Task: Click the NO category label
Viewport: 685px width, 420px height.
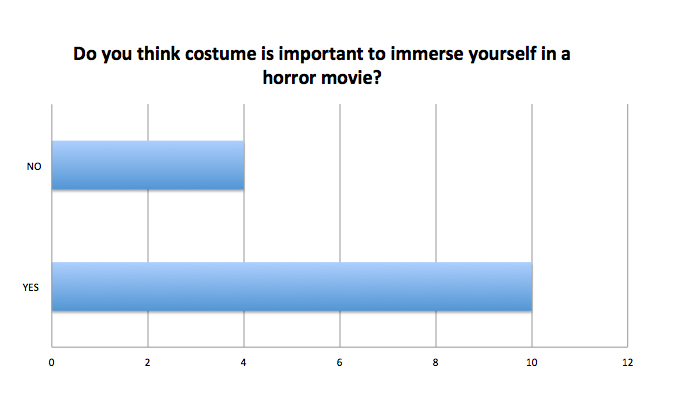Action: click(x=34, y=167)
